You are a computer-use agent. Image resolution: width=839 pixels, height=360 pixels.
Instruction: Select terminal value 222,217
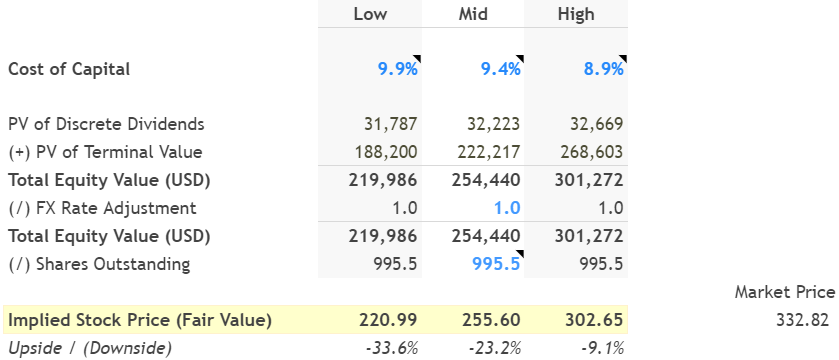489,152
